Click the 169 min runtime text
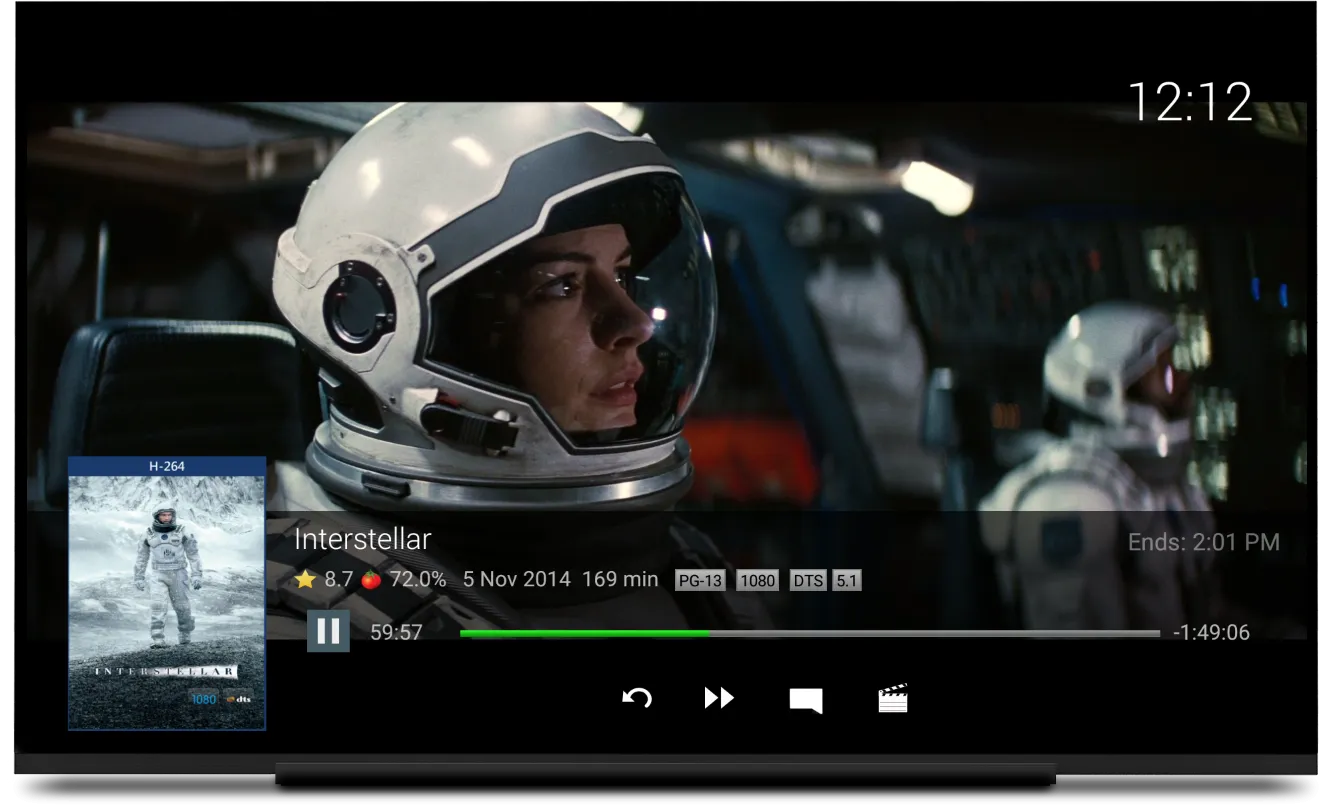 coord(620,579)
